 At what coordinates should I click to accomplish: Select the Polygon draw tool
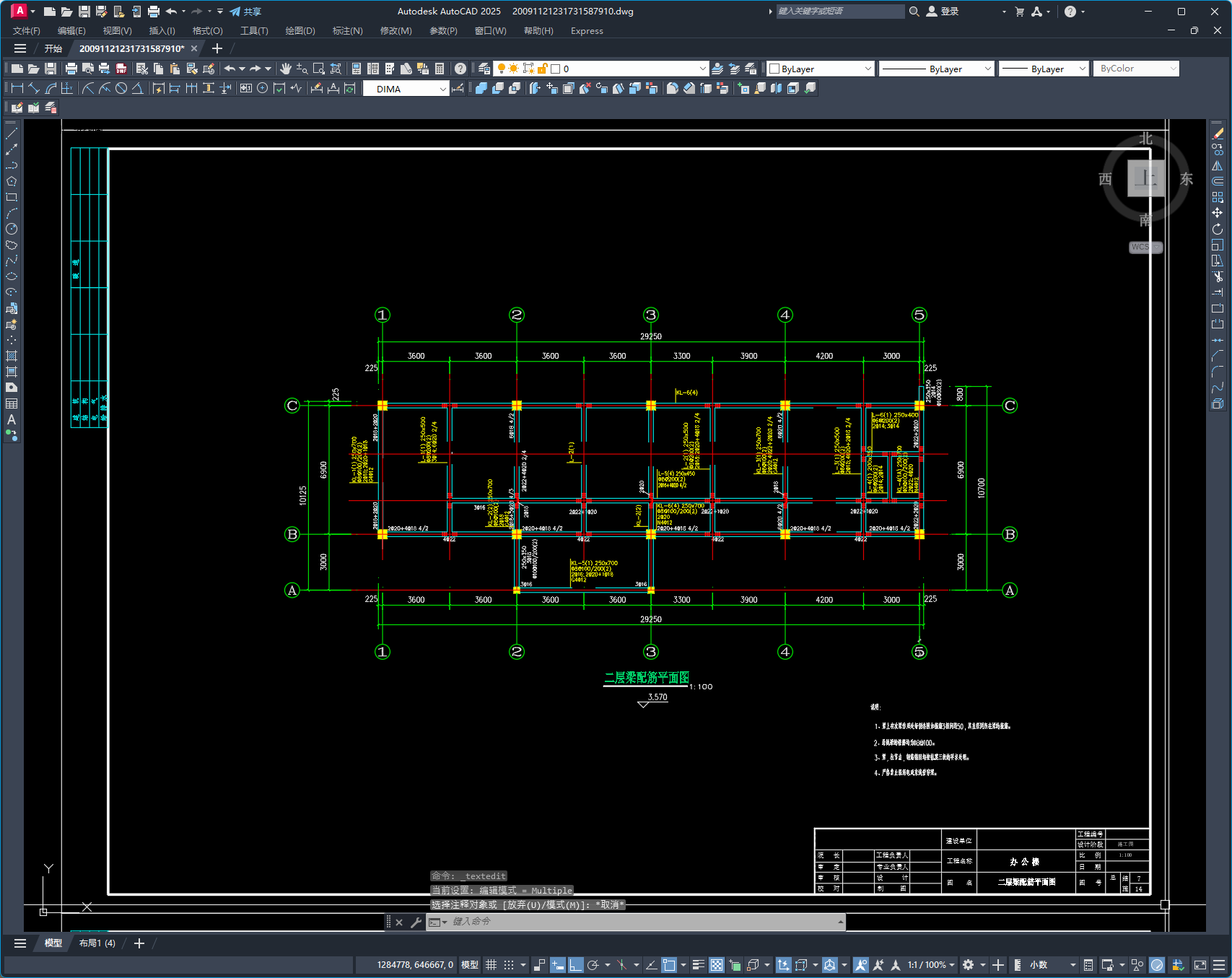(12, 181)
